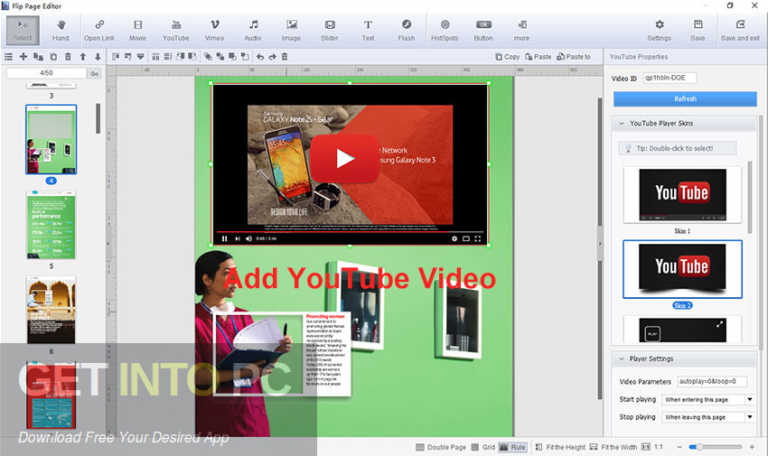The width and height of the screenshot is (768, 456).
Task: Edit the page number field 4/50
Action: 46,73
